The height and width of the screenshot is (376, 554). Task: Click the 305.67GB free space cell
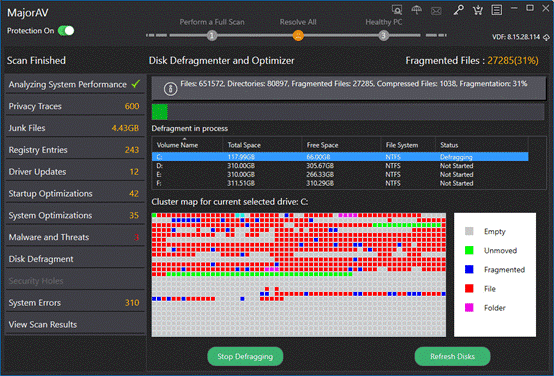tap(320, 166)
